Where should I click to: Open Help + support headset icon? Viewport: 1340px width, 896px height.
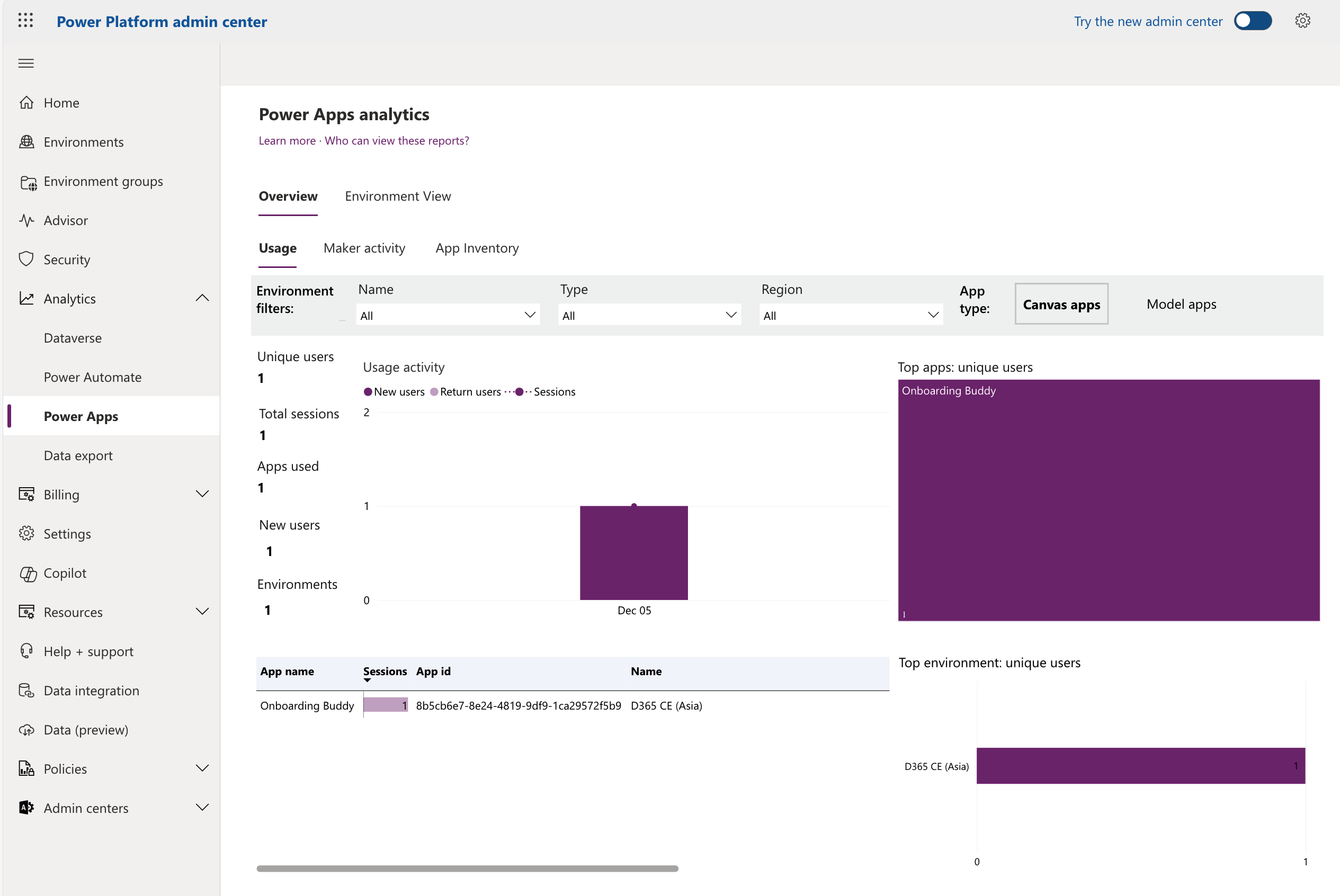pos(26,651)
